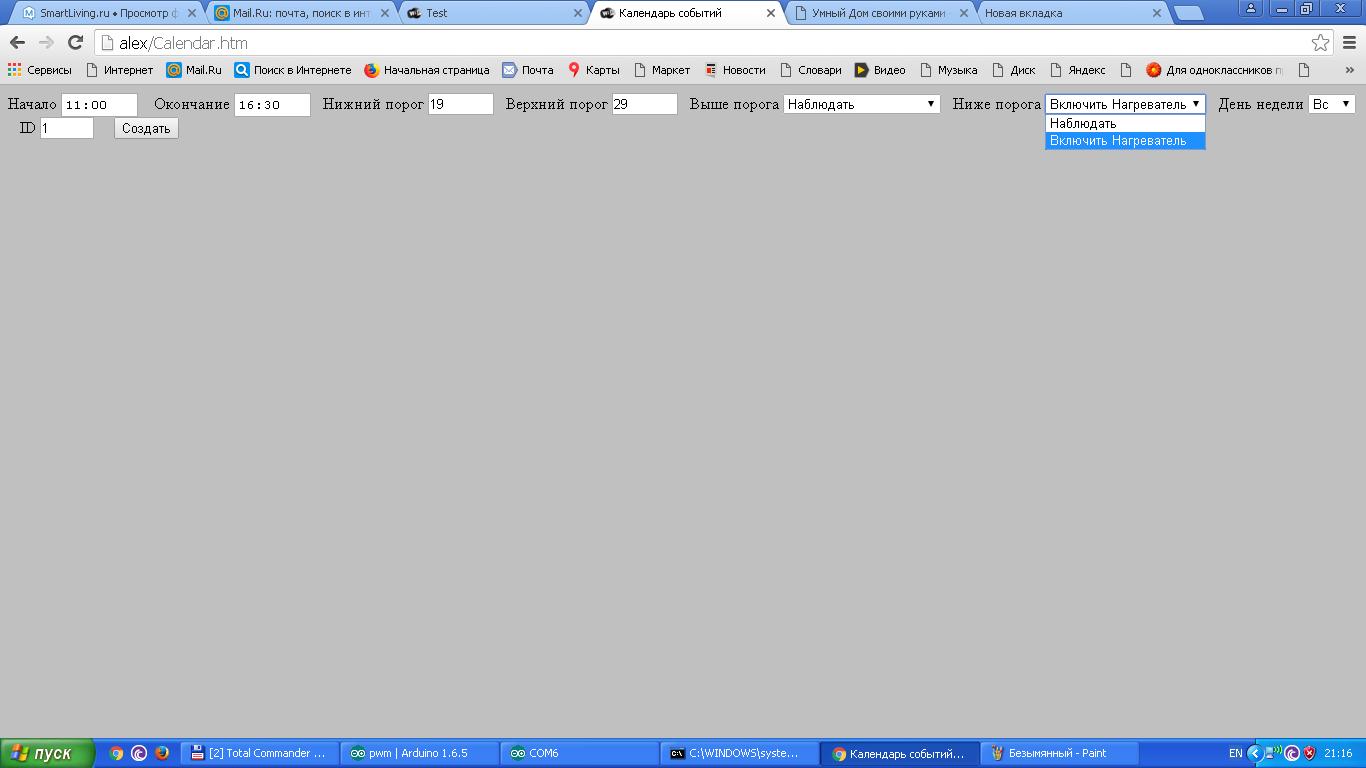Switch to the C:\WINDOWS\syste... console window
1366x768 pixels.
pyautogui.click(x=740, y=753)
